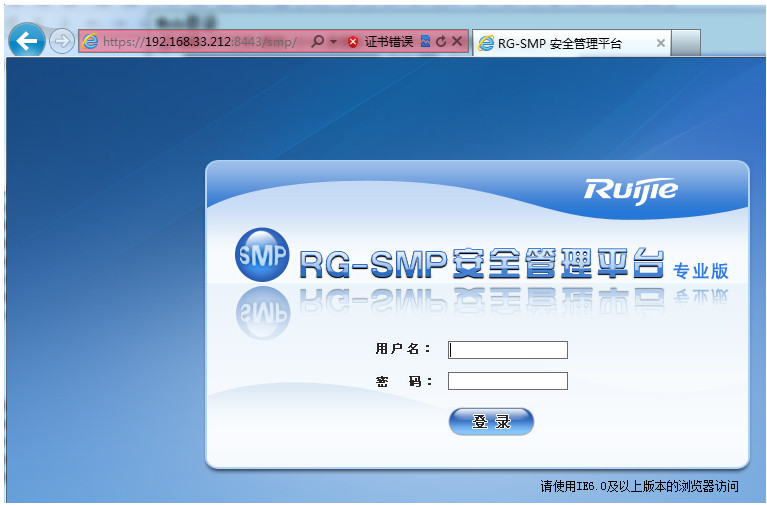This screenshot has height=505, width=767.
Task: Click the red certificate error shield icon
Action: [x=353, y=42]
